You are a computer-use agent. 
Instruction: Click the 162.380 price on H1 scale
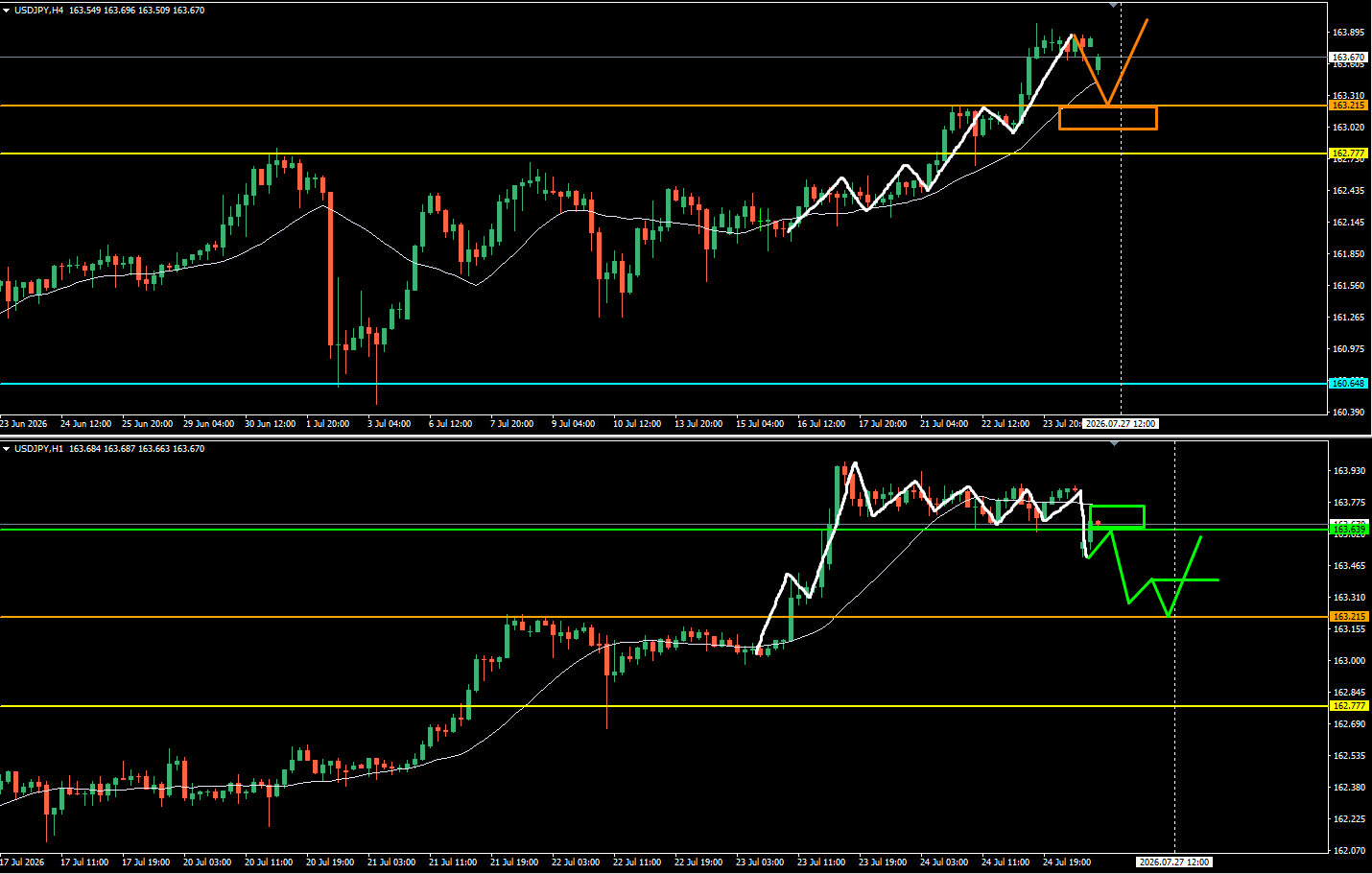(1348, 788)
